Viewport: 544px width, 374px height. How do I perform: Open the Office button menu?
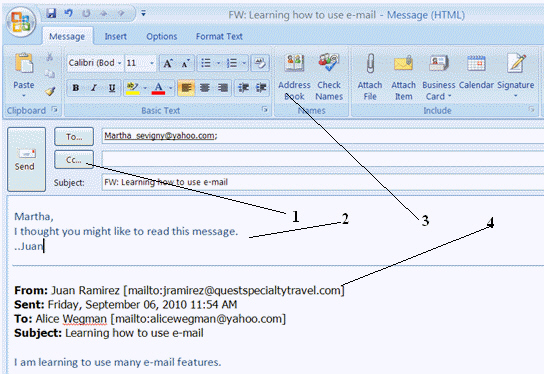point(21,22)
